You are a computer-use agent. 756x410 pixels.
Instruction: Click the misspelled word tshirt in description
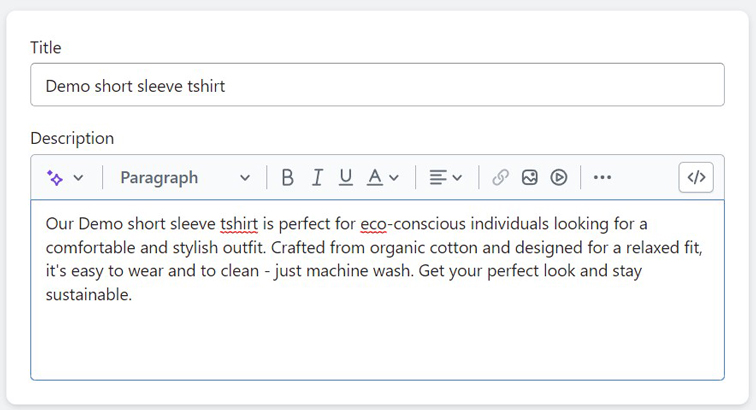tap(239, 224)
